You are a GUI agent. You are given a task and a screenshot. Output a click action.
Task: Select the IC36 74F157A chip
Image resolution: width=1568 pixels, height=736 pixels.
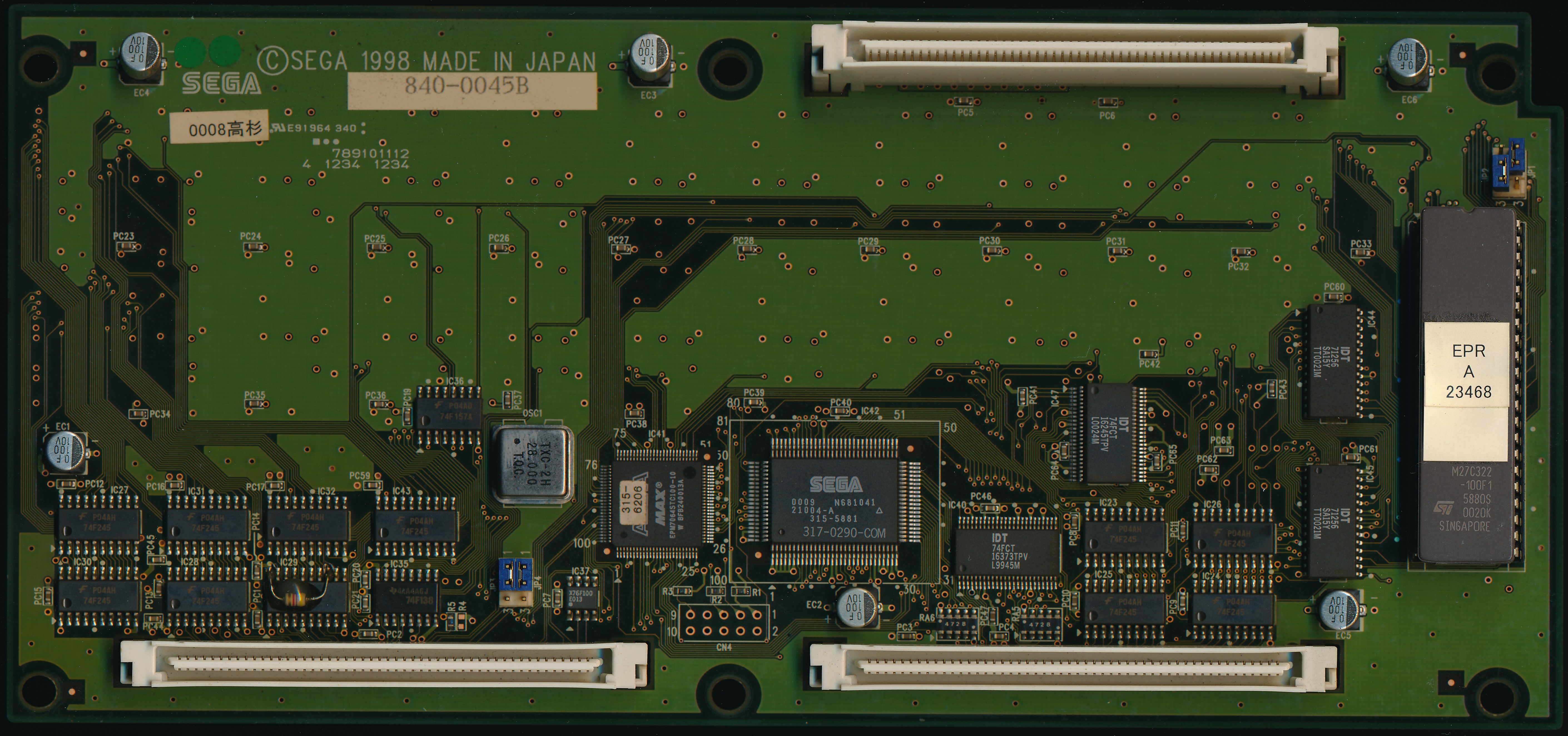click(x=449, y=413)
